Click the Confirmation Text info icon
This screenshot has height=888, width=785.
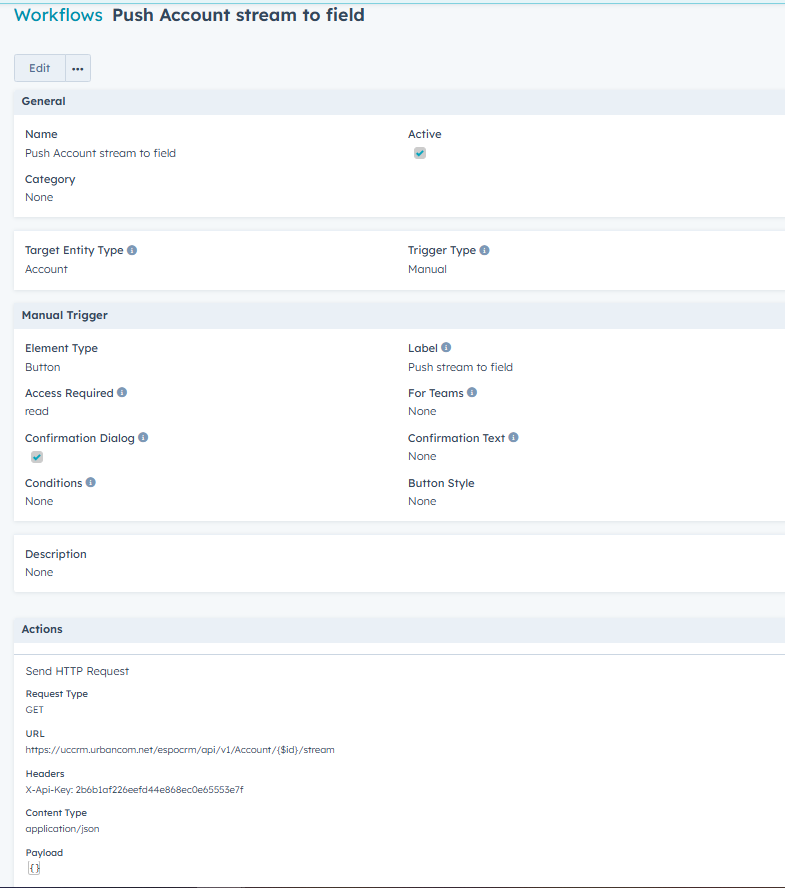point(514,438)
